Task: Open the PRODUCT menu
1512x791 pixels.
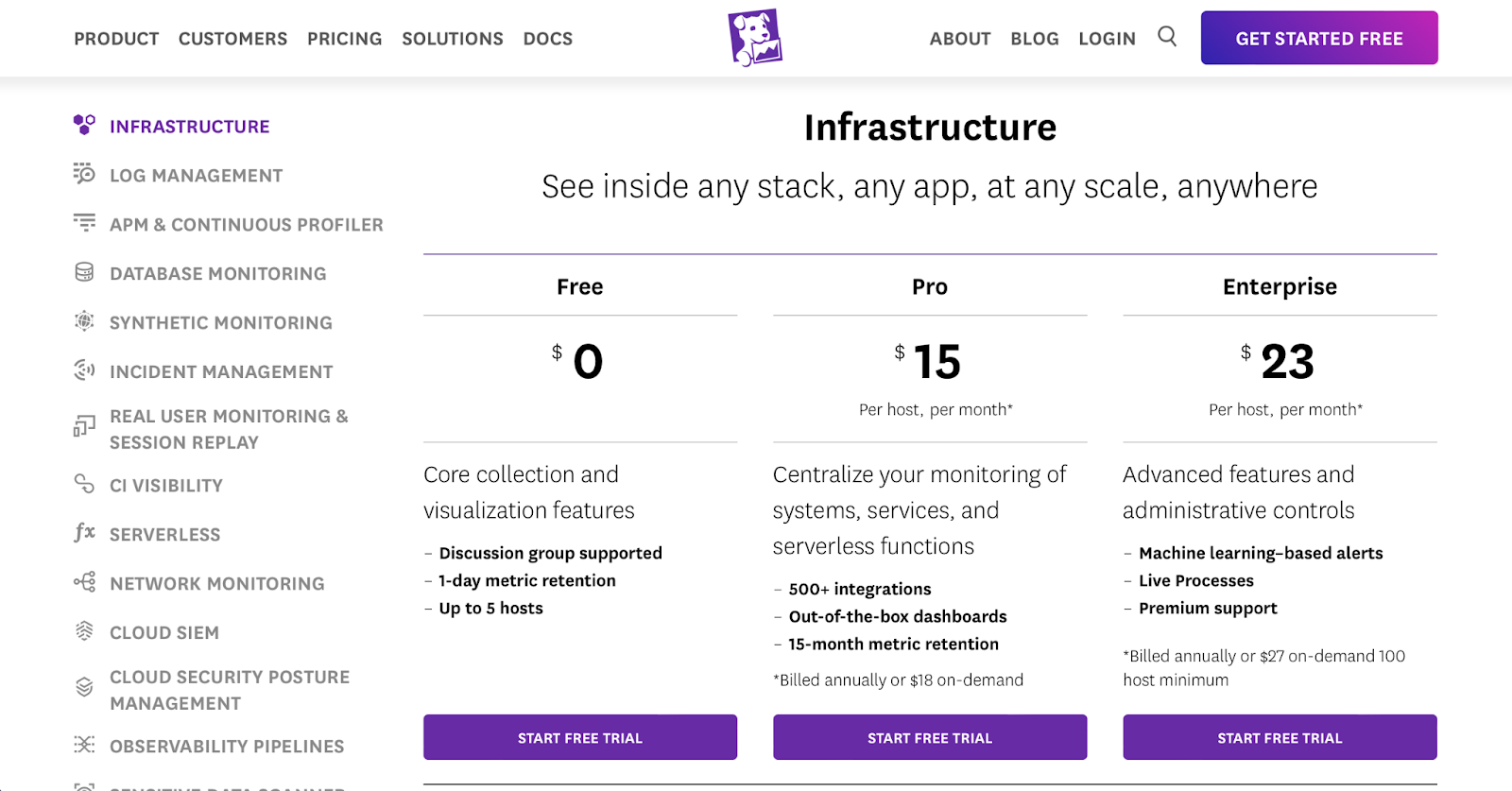Action: pos(115,39)
